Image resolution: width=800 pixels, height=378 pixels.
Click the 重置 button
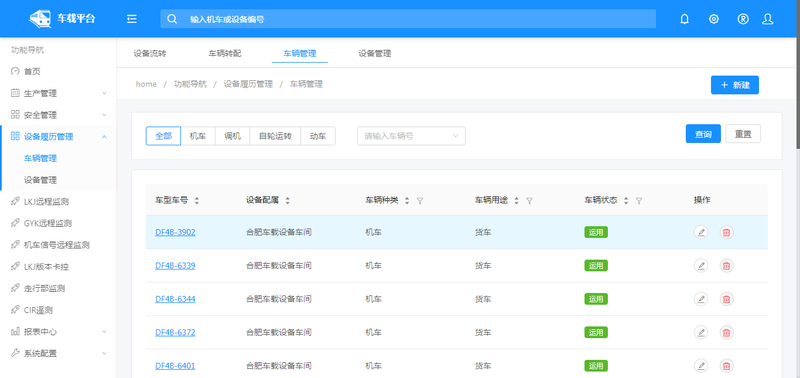tap(743, 134)
